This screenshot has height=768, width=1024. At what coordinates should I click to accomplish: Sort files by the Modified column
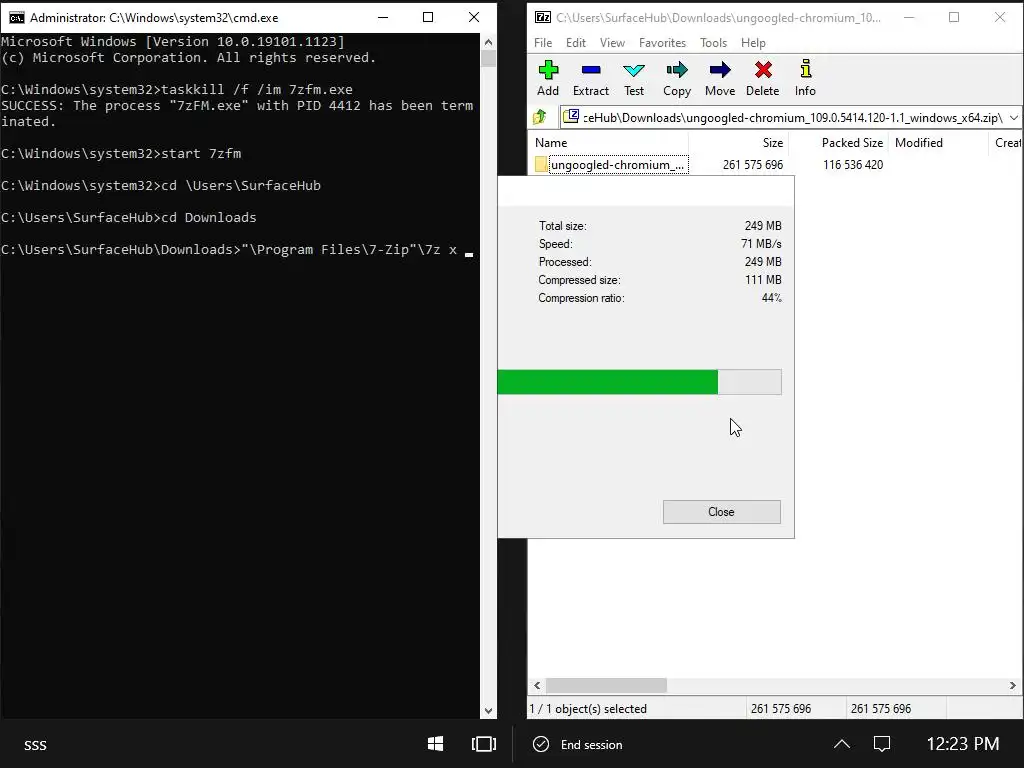939,142
